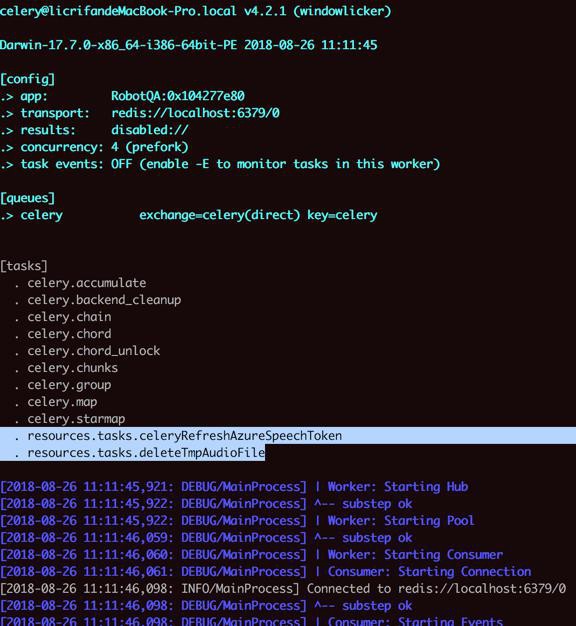
Task: Select the celery.backend_cleanup task entry
Action: 98,300
